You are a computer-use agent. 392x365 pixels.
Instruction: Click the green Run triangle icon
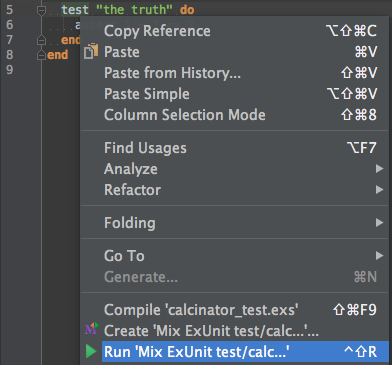point(91,352)
